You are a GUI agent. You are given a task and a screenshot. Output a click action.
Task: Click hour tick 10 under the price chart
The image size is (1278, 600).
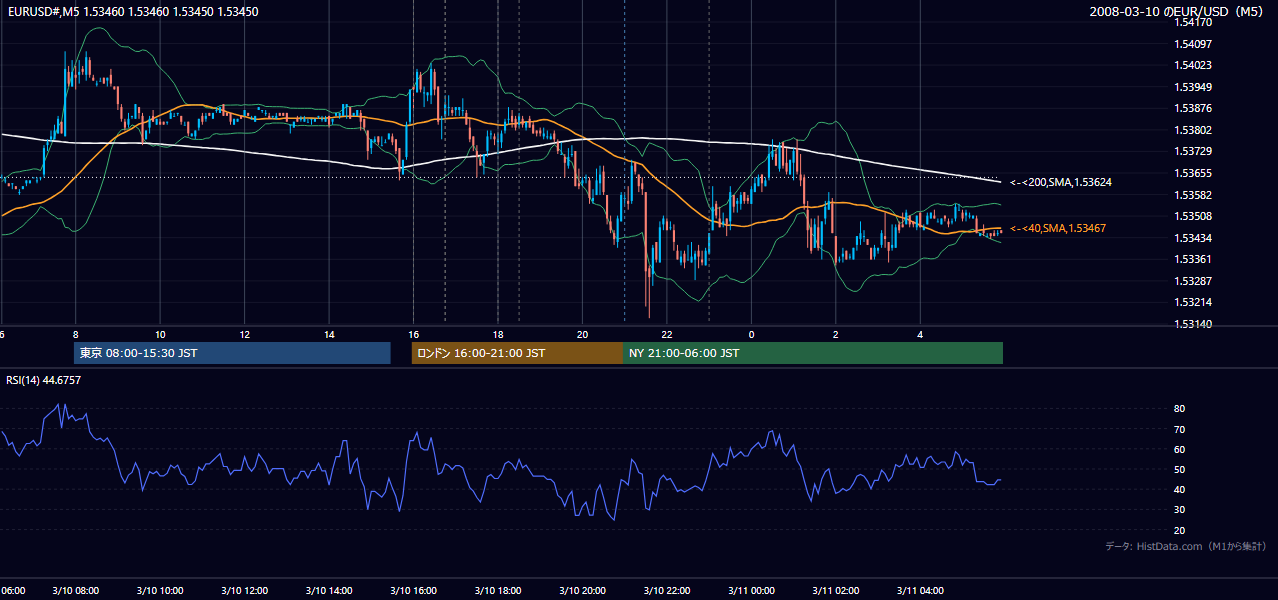click(x=160, y=334)
